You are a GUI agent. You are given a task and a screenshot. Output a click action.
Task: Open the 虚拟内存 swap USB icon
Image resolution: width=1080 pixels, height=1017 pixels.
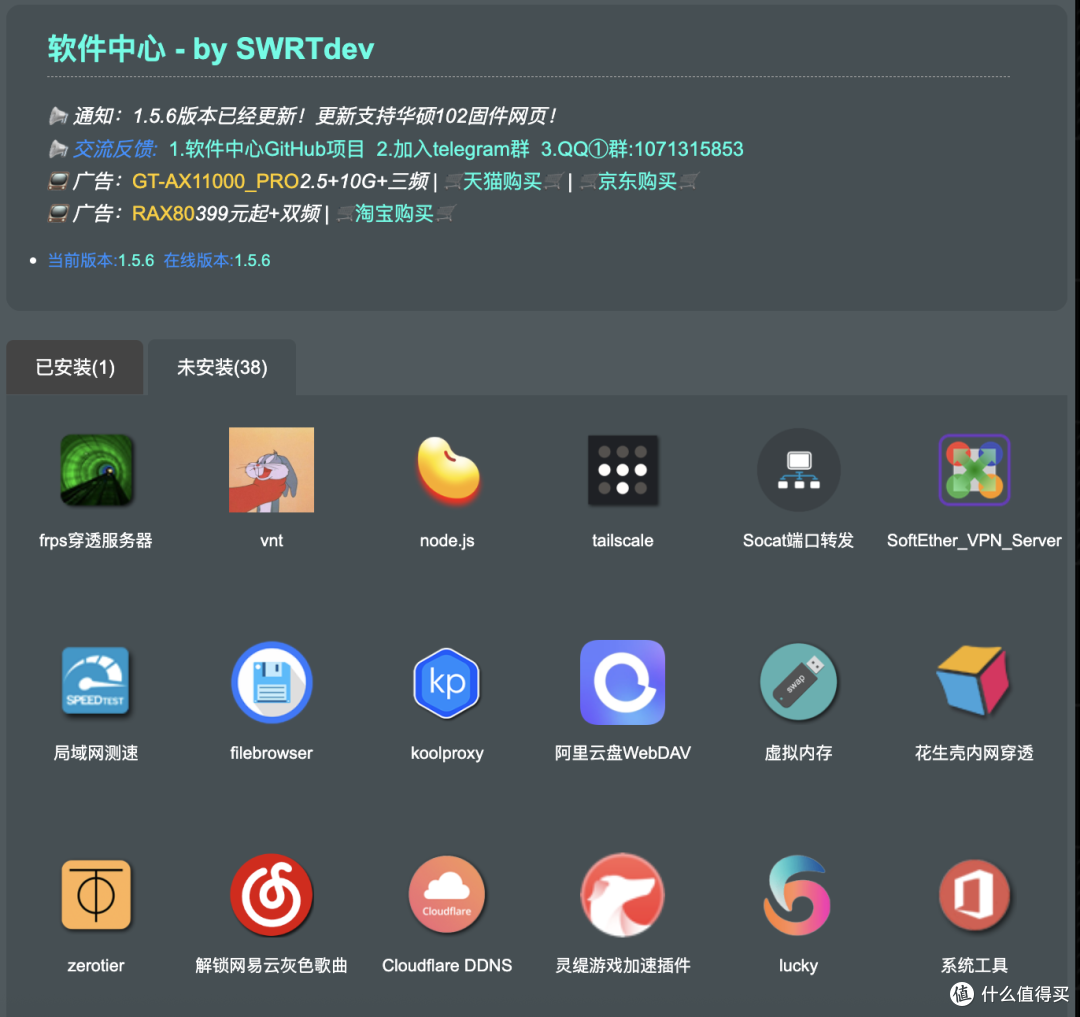tap(798, 682)
